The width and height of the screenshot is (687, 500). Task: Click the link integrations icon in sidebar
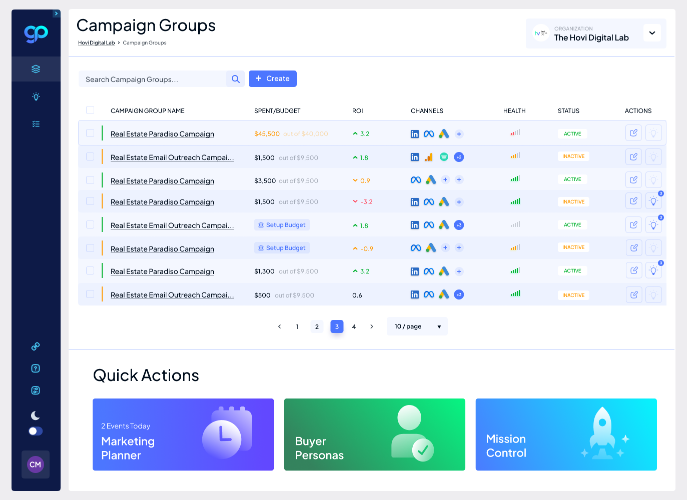coord(36,347)
